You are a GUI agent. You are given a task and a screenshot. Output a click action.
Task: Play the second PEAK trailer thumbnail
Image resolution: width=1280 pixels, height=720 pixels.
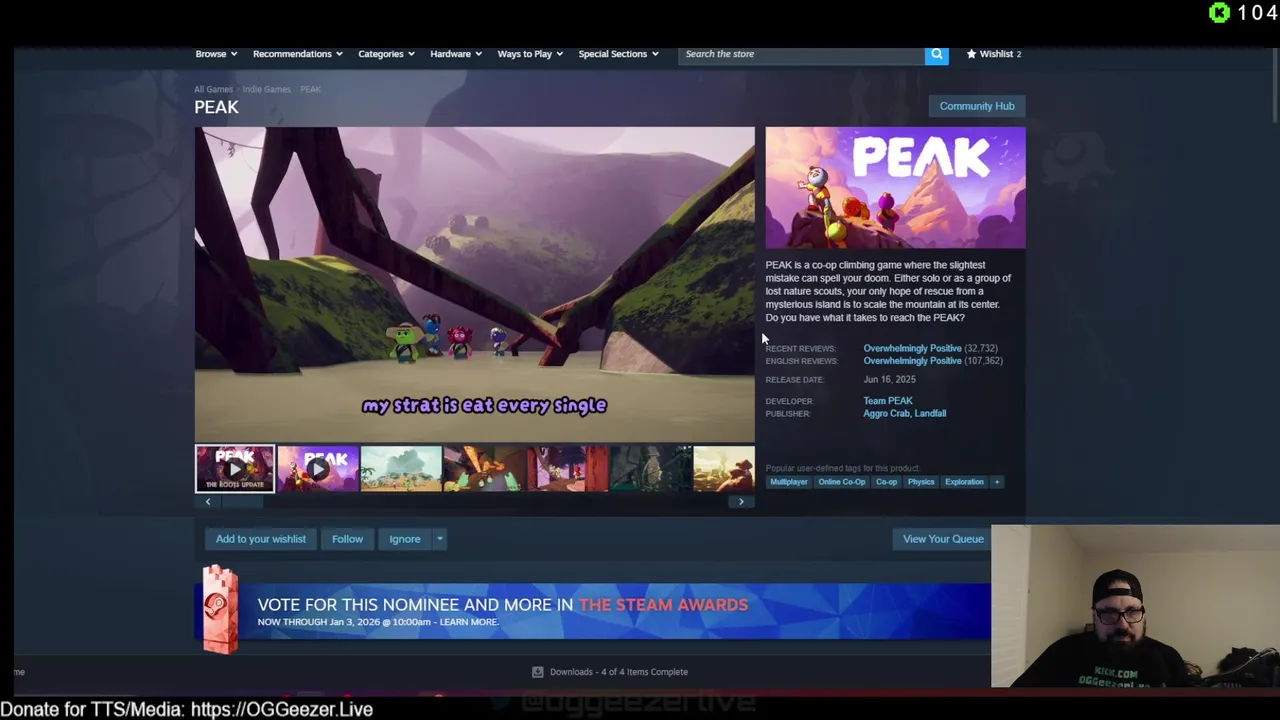[317, 469]
